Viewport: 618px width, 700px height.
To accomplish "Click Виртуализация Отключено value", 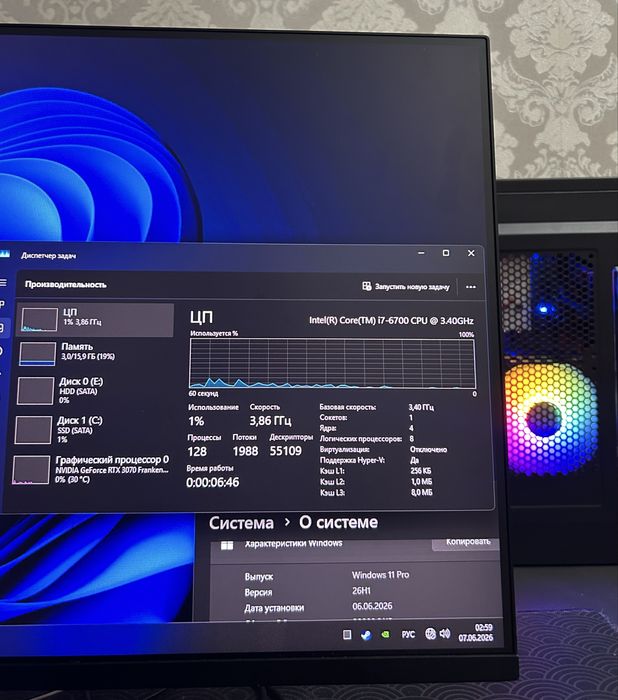I will 428,450.
